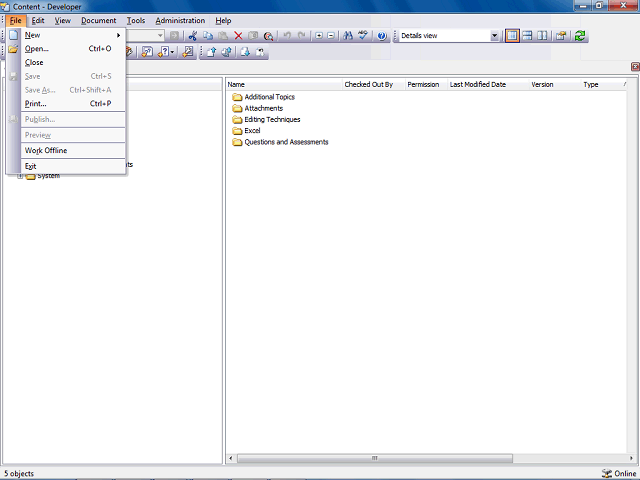Image resolution: width=640 pixels, height=480 pixels.
Task: Click the new assessment wrench icon
Action: coord(188,52)
